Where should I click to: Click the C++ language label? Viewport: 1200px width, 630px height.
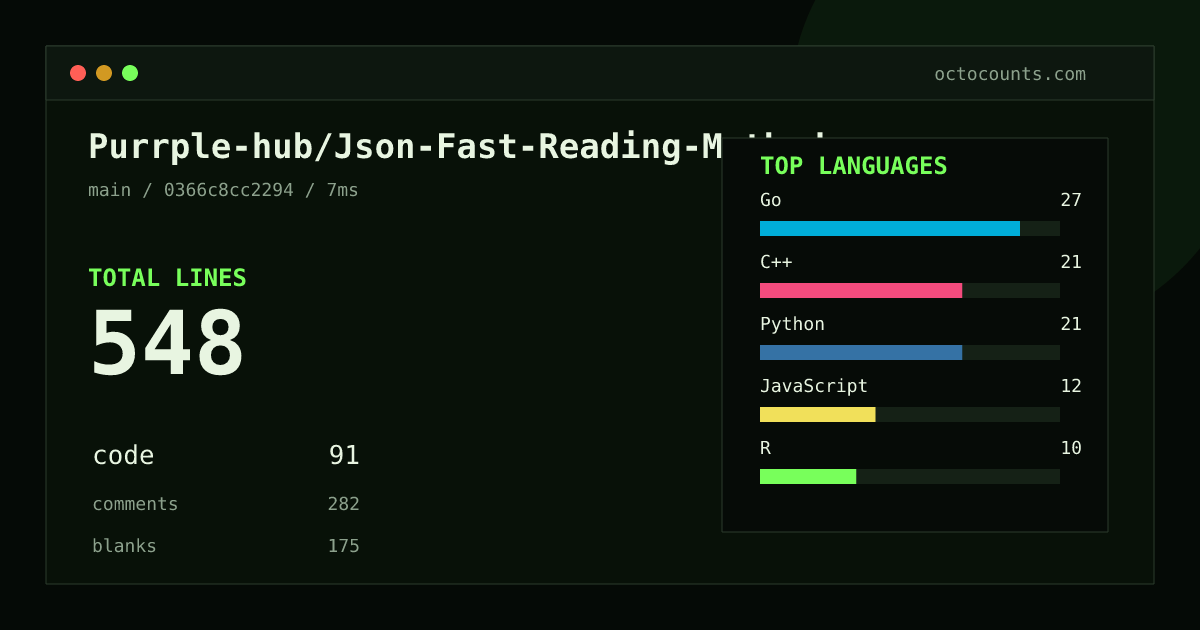pos(776,262)
